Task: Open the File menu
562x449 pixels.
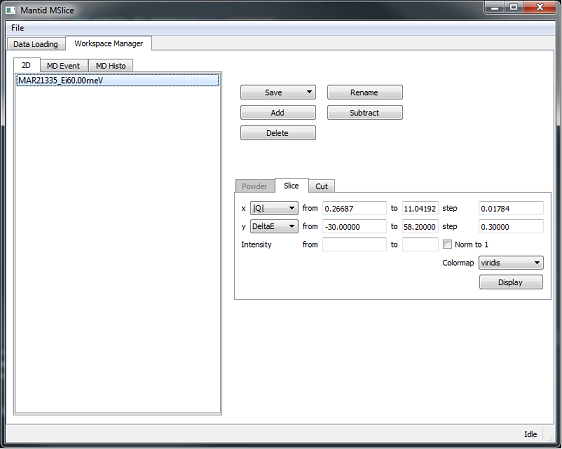Action: pos(18,28)
